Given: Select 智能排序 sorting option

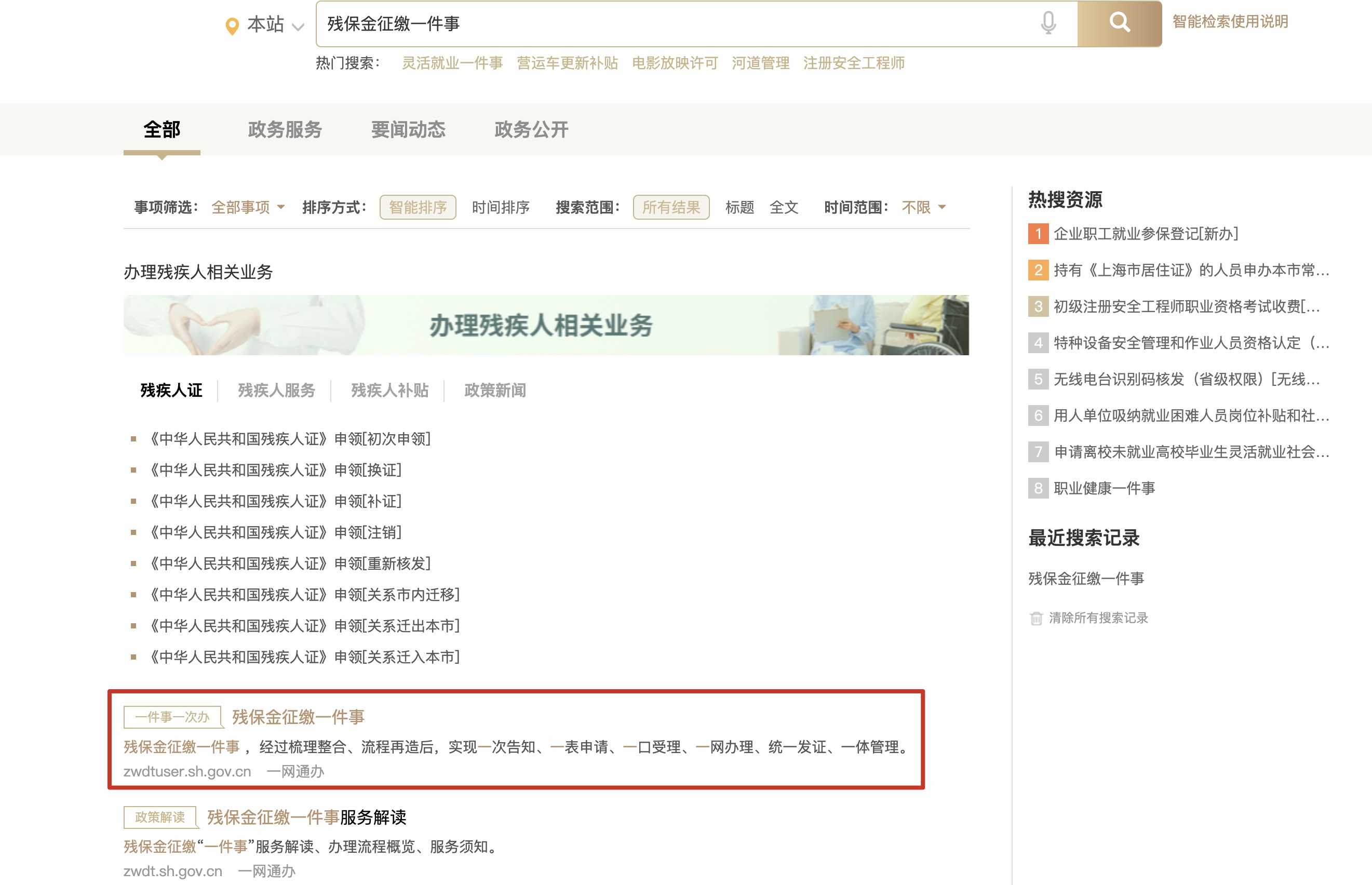Looking at the screenshot, I should pos(418,207).
